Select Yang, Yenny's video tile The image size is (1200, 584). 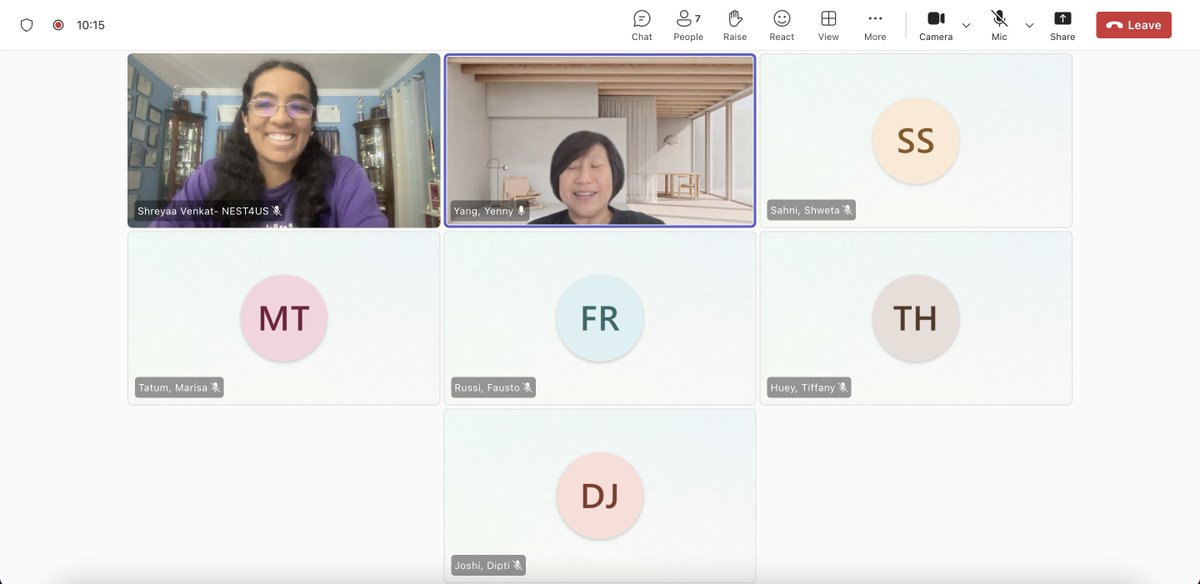600,141
